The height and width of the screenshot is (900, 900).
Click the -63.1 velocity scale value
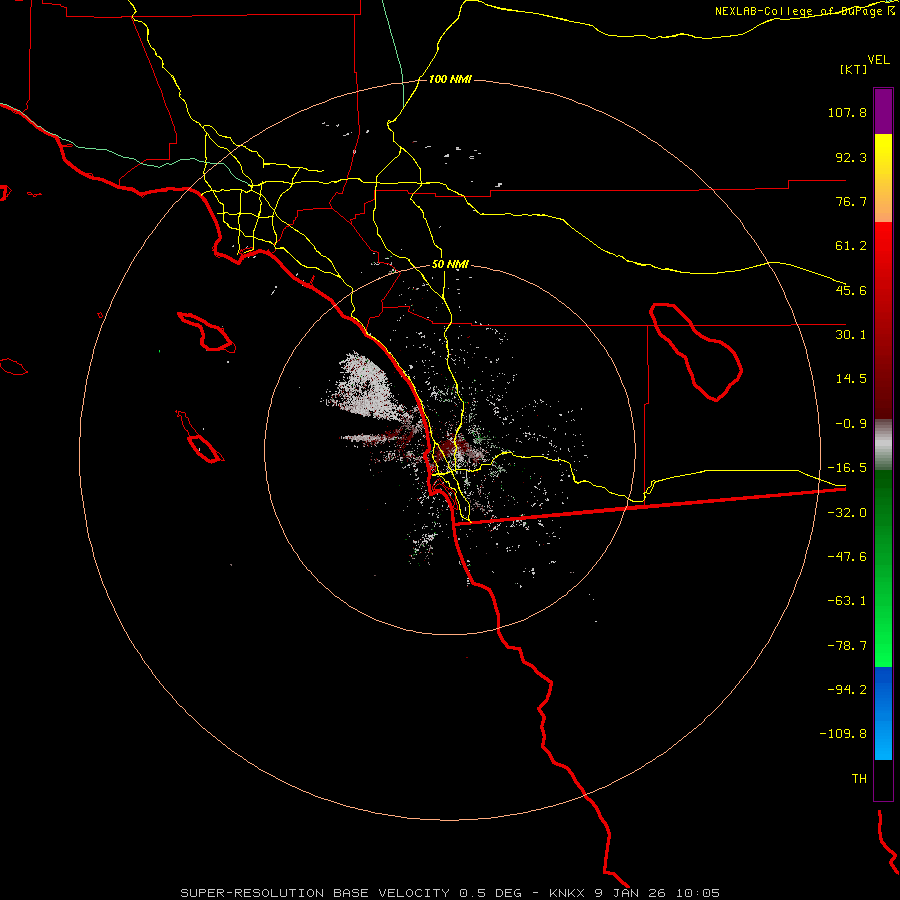[847, 601]
